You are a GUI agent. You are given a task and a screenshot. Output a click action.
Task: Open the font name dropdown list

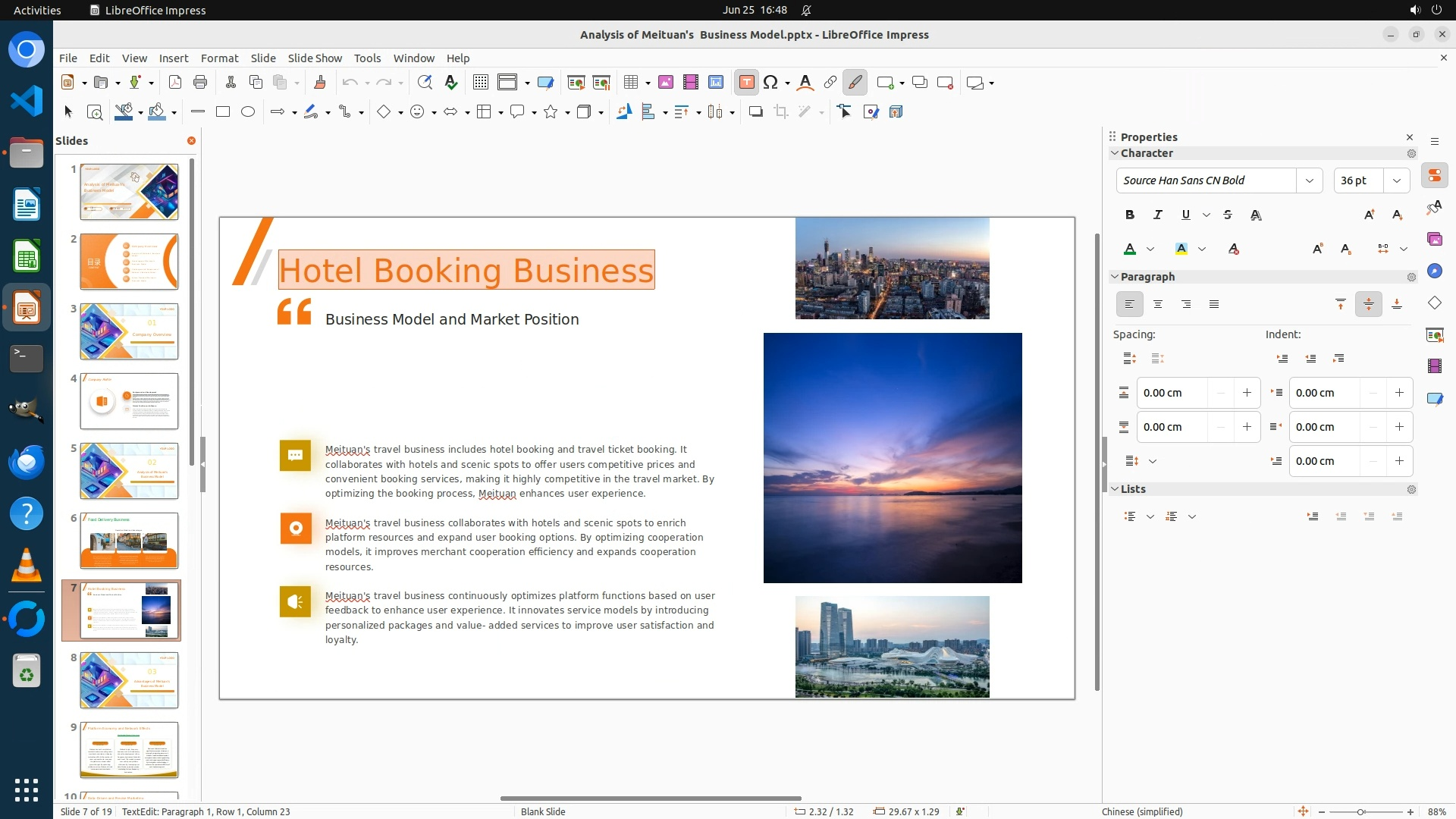click(x=1309, y=180)
